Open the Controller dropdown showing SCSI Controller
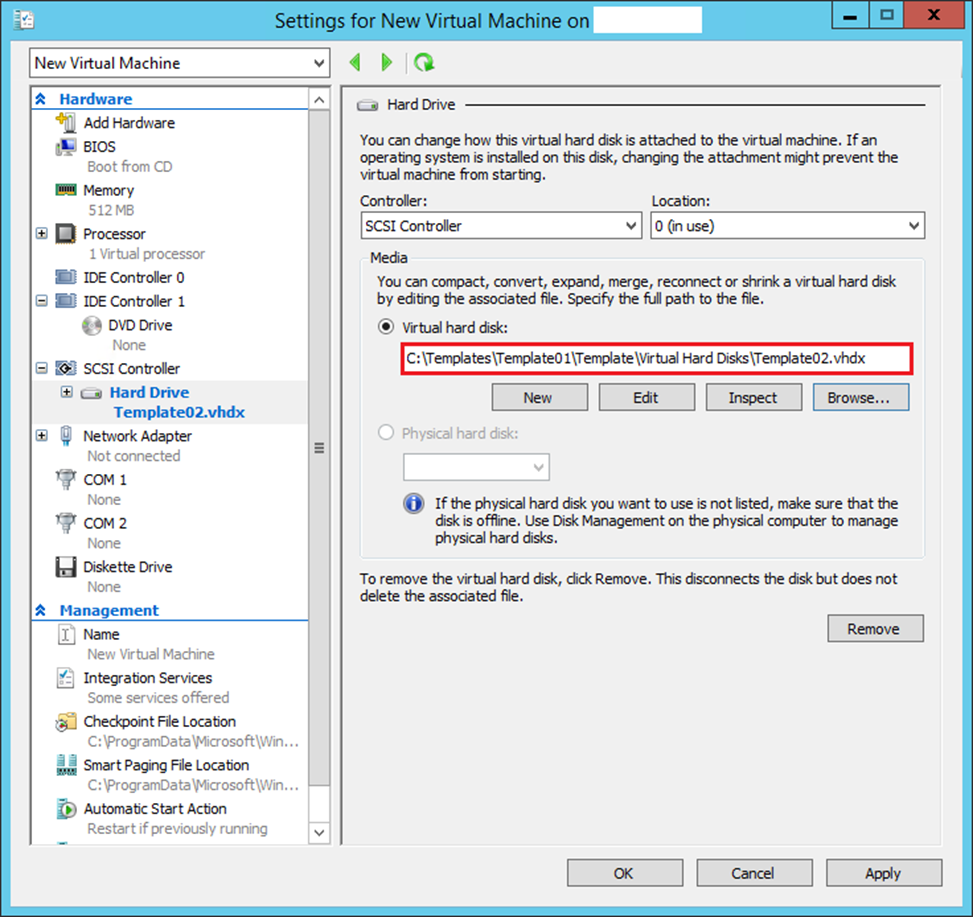The image size is (973, 917). 501,226
